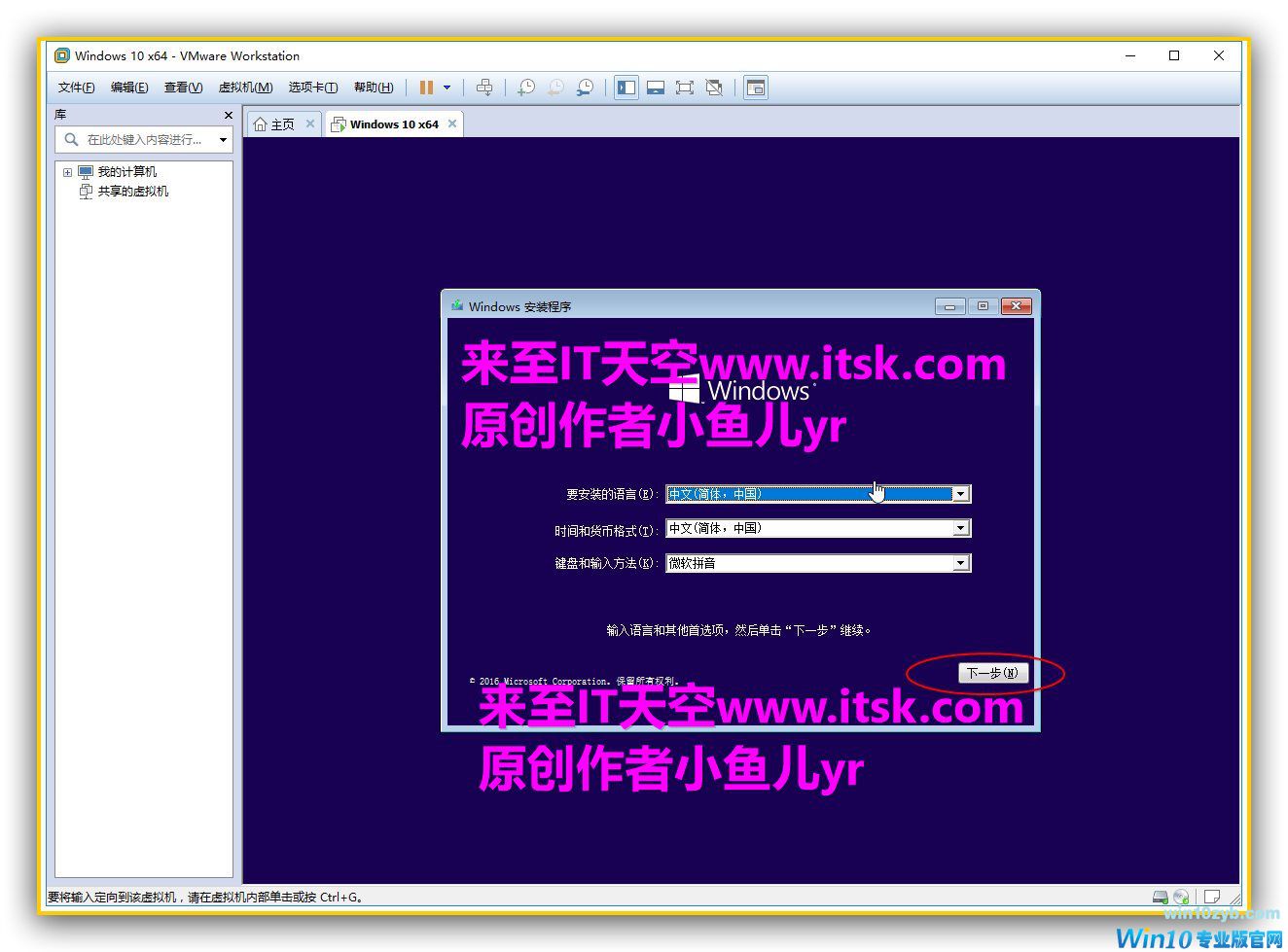Click the hard disk status bar icon
The image size is (1288, 952).
tap(1160, 897)
